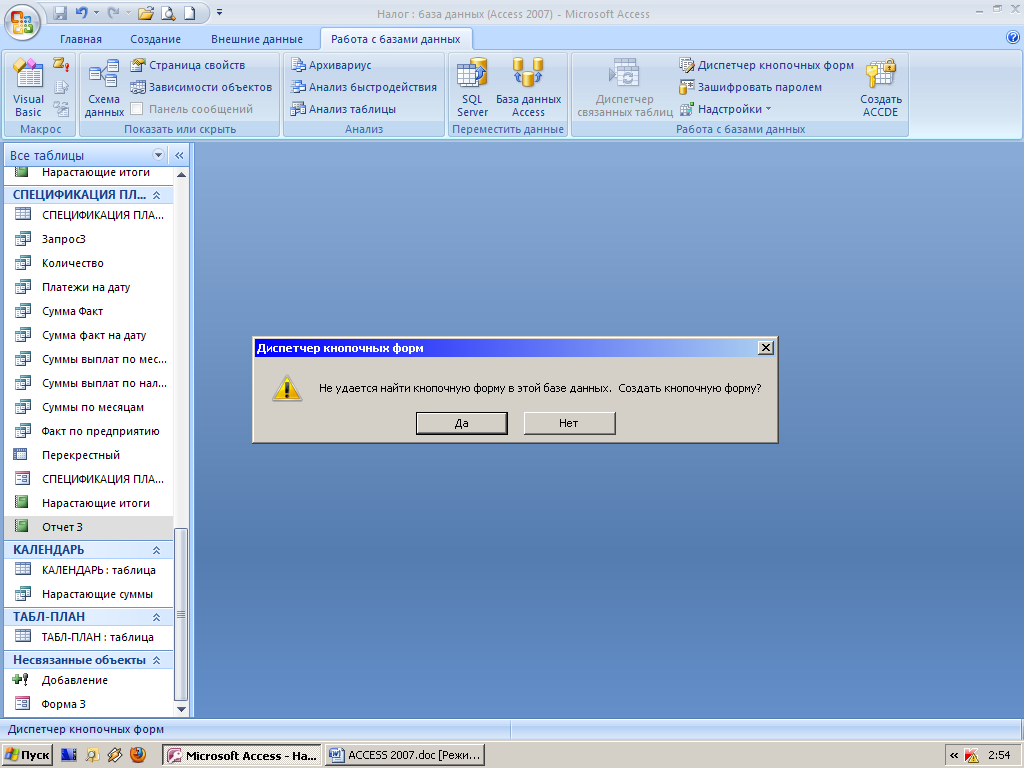The image size is (1024, 768).
Task: Select ТАБЛ-ПЛАН : таблица item
Action: point(89,637)
